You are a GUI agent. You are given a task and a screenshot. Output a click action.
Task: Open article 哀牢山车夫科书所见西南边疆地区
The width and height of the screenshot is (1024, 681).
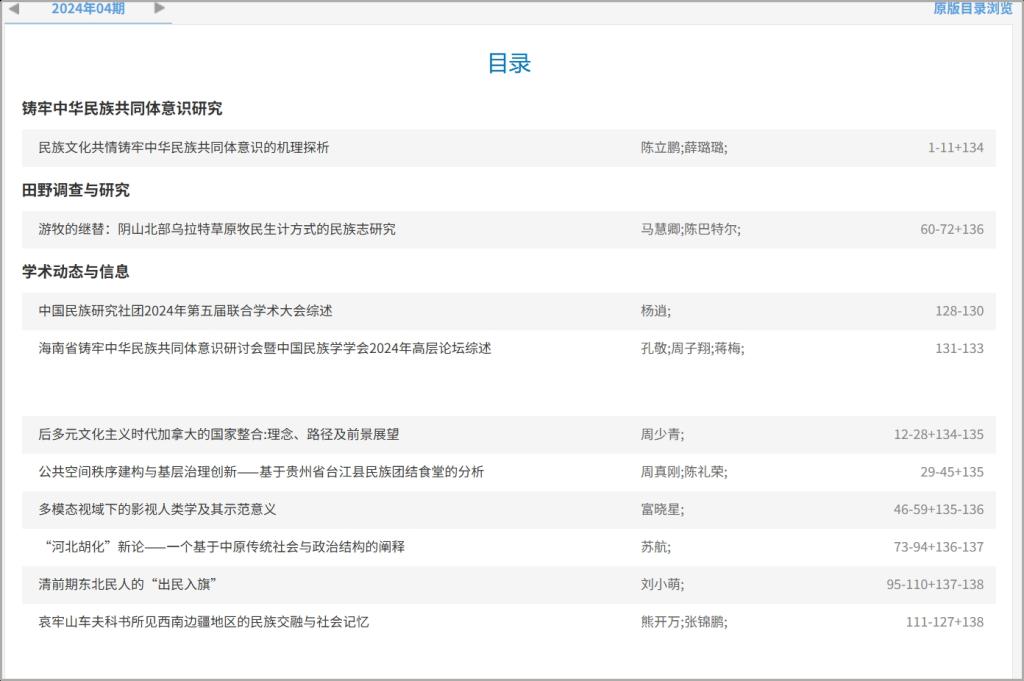pyautogui.click(x=204, y=622)
